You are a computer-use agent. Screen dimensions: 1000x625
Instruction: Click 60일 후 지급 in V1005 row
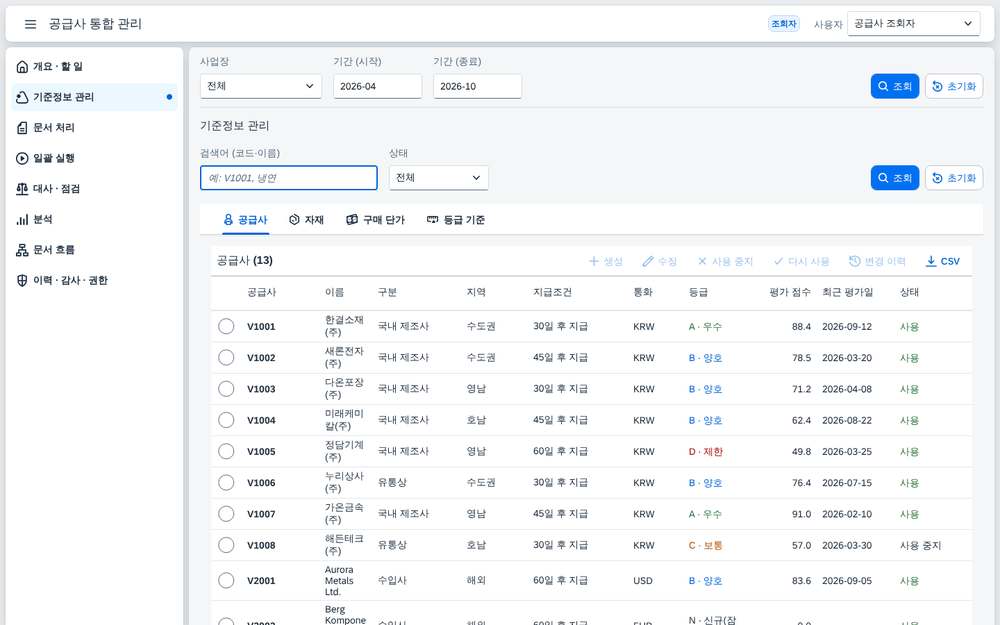click(561, 452)
